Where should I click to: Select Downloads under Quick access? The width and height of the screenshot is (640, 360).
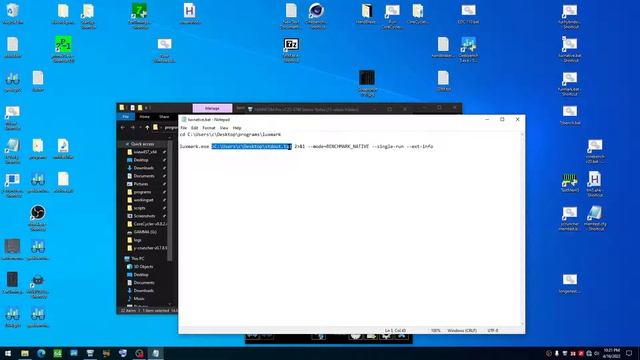pyautogui.click(x=144, y=168)
